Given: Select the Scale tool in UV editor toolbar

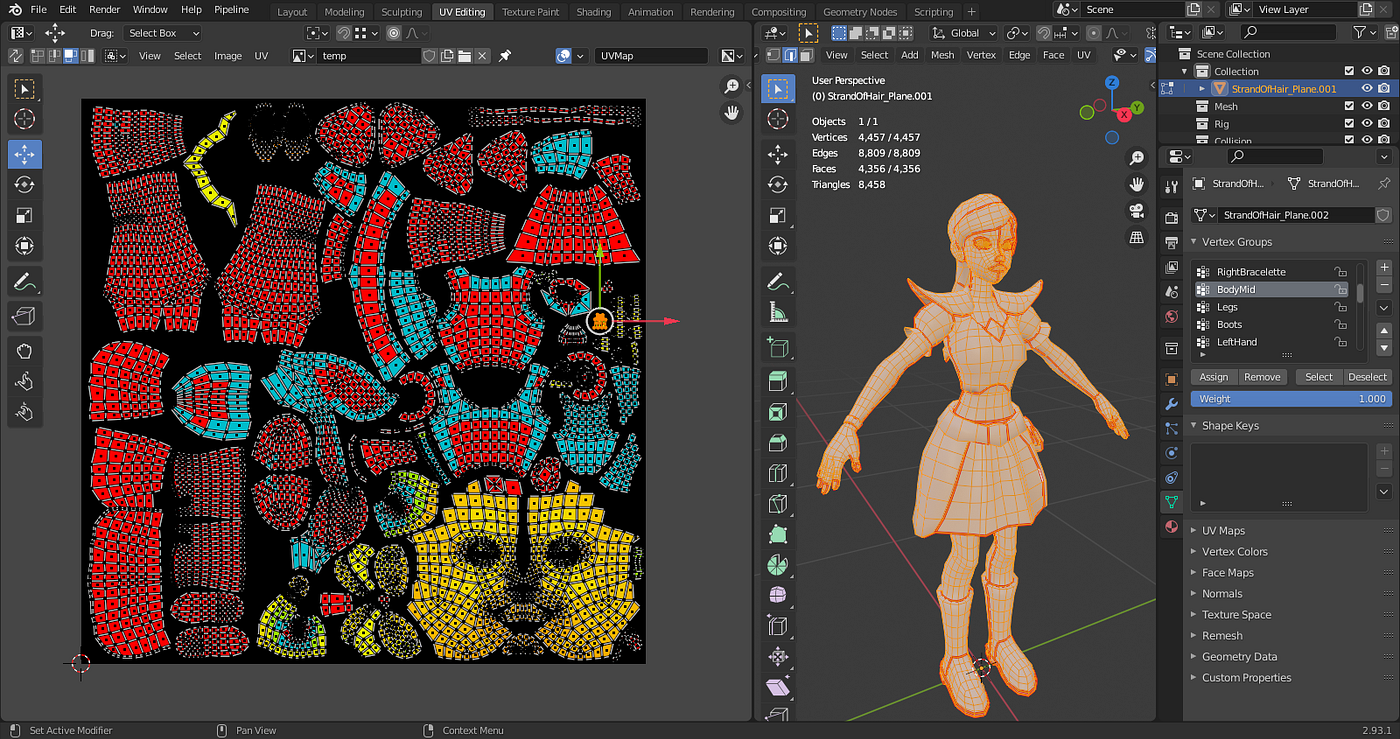Looking at the screenshot, I should point(25,215).
